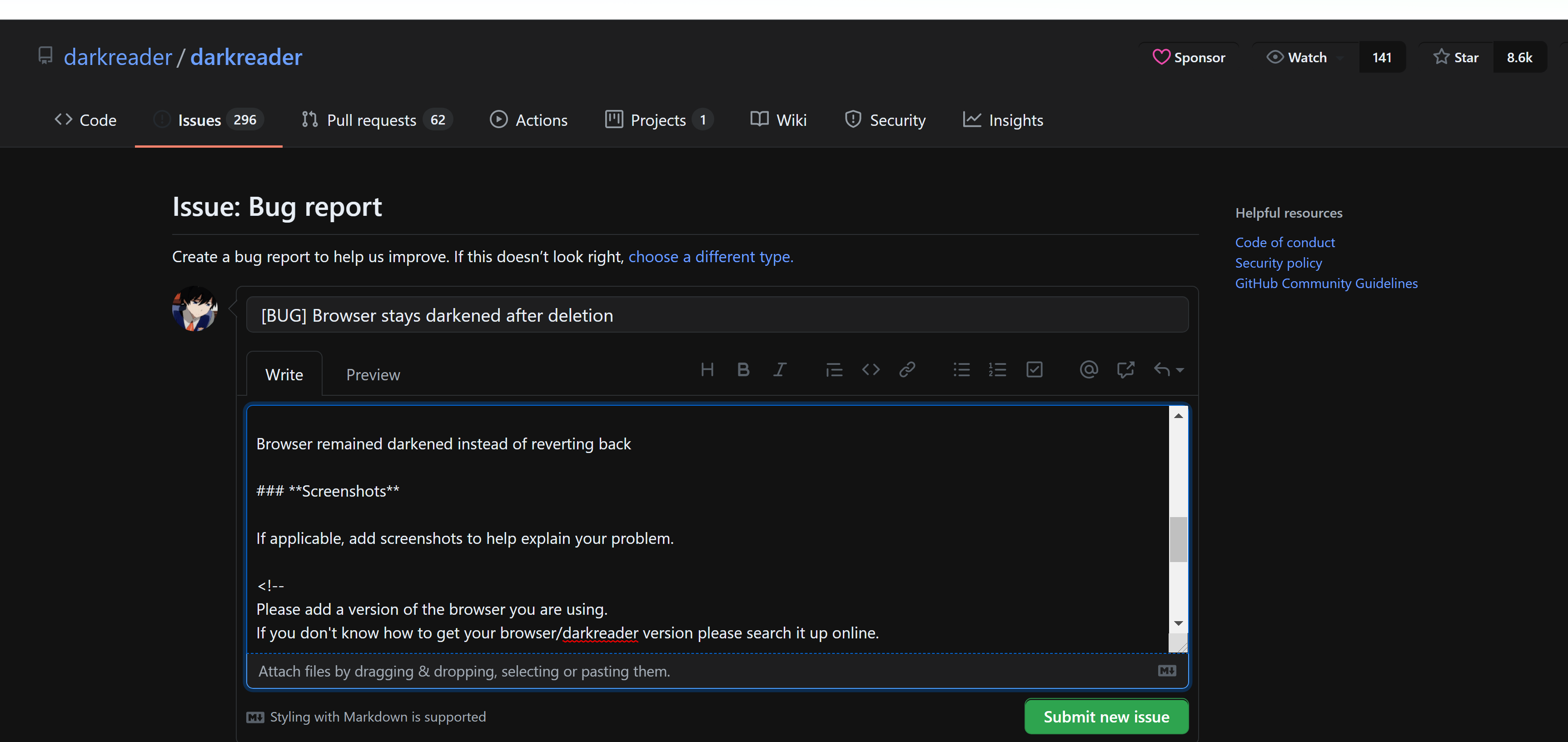Insert a task list checkbox
This screenshot has width=1568, height=742.
pyautogui.click(x=1034, y=369)
